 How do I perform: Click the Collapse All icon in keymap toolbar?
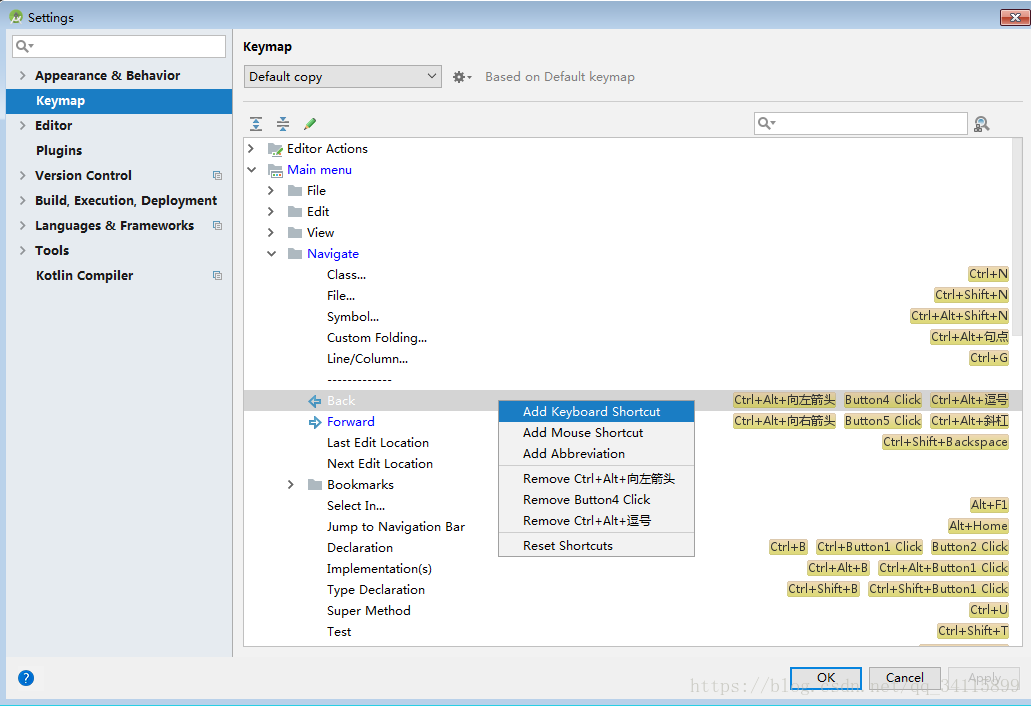[283, 124]
